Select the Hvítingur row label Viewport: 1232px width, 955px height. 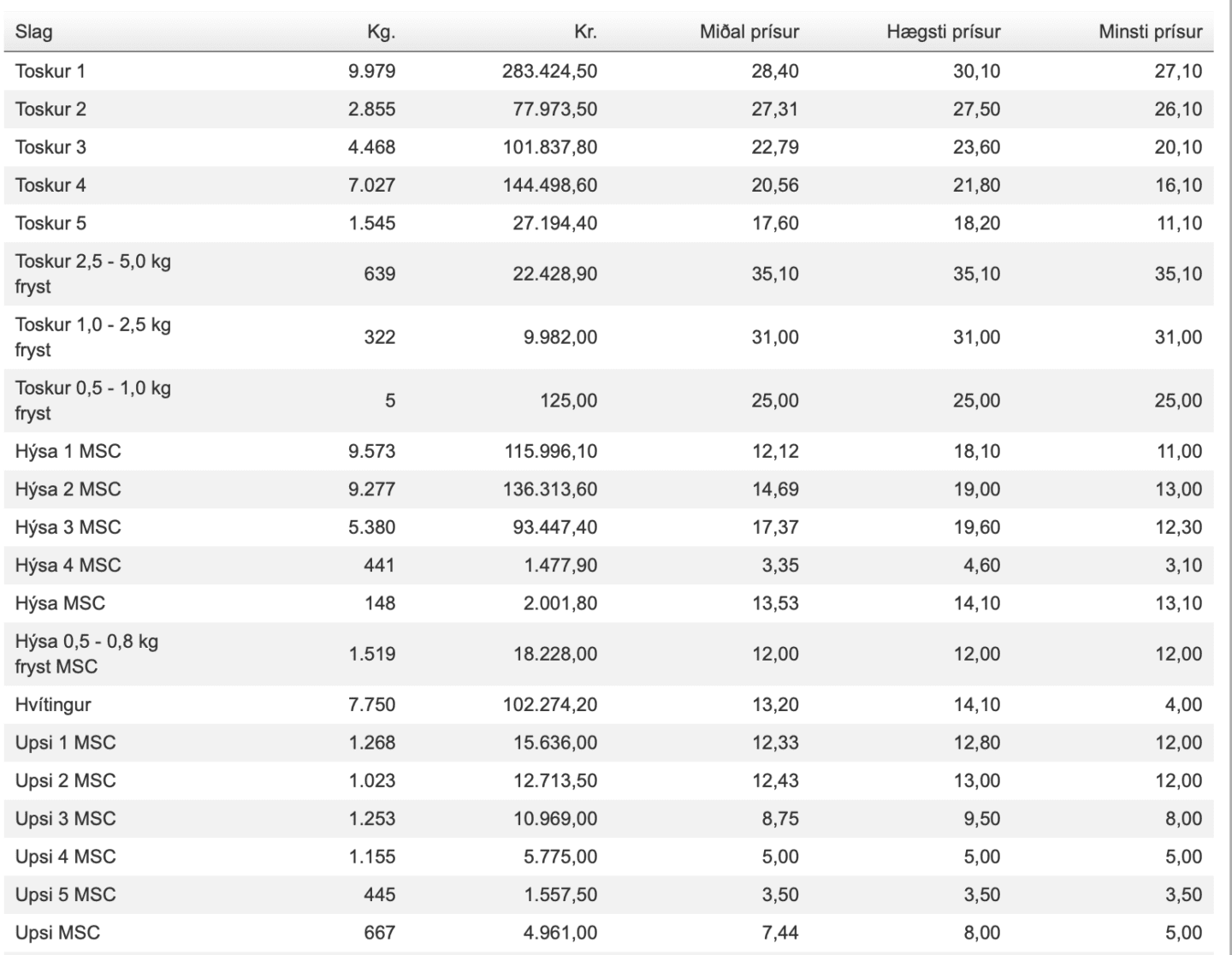[x=53, y=704]
